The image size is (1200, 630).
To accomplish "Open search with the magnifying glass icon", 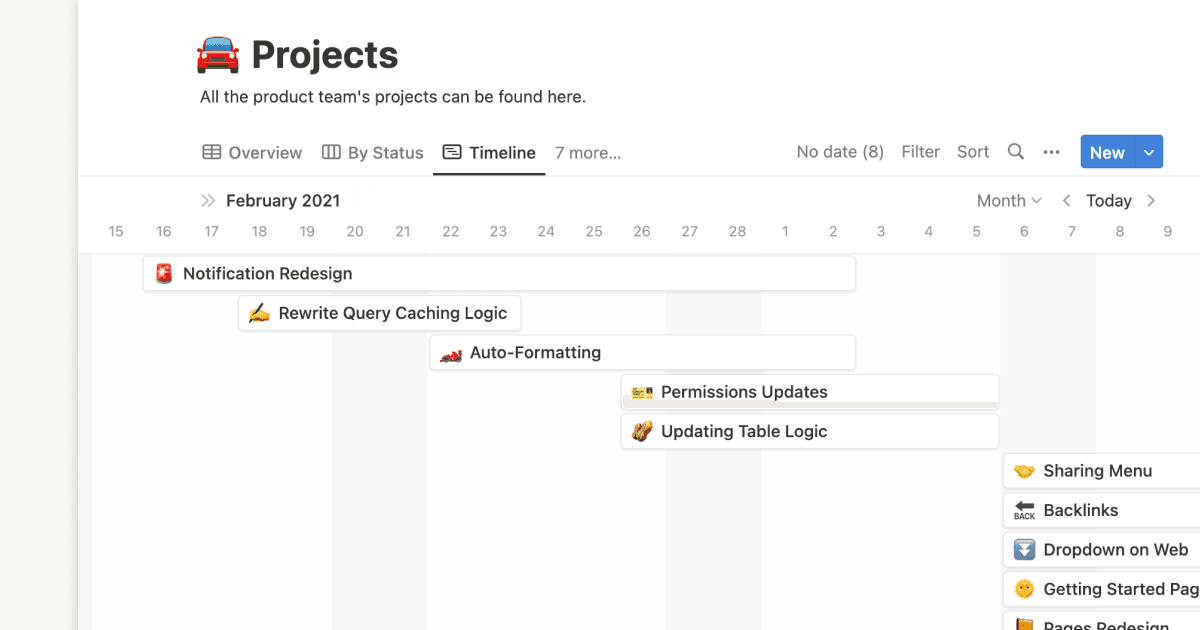I will [x=1016, y=152].
